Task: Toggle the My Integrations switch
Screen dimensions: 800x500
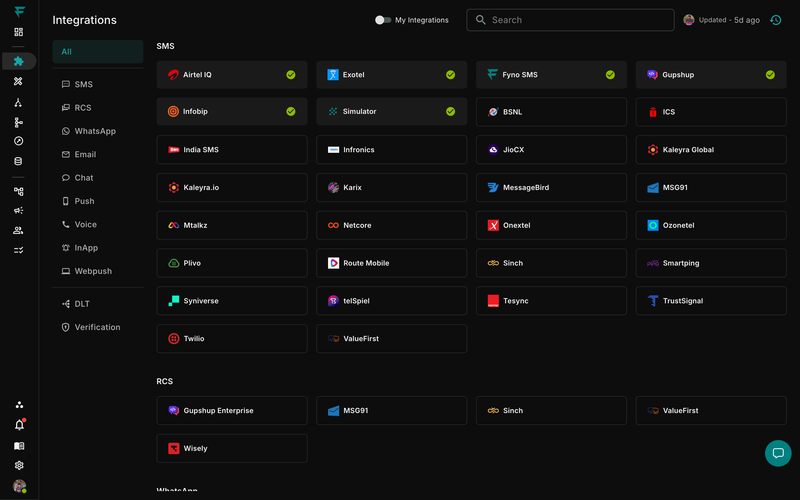Action: [x=382, y=20]
